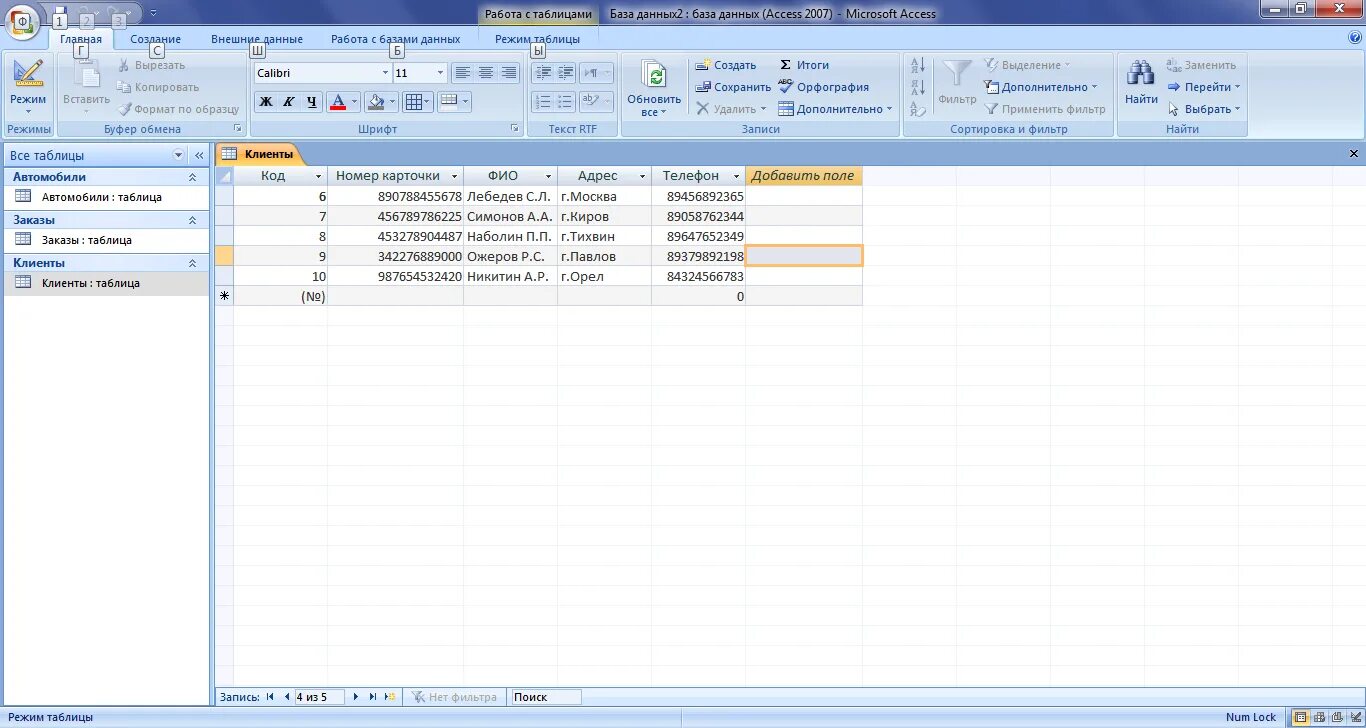The height and width of the screenshot is (728, 1366).
Task: Apply fill background color bucket
Action: pyautogui.click(x=375, y=102)
